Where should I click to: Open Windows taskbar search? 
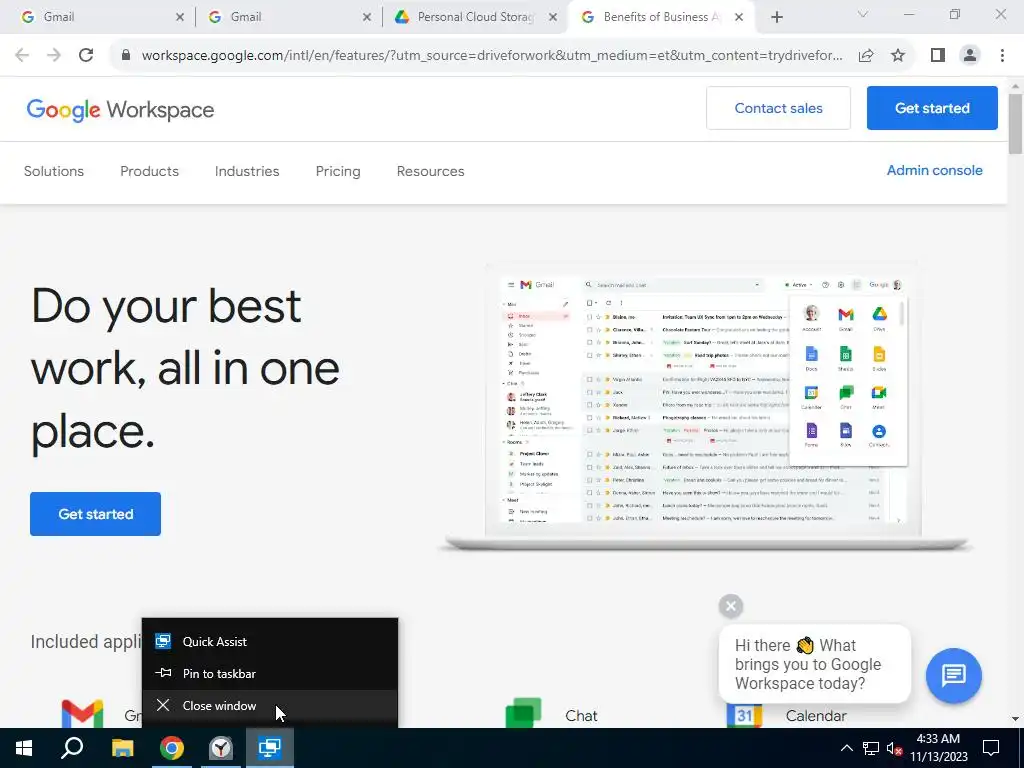[x=72, y=748]
